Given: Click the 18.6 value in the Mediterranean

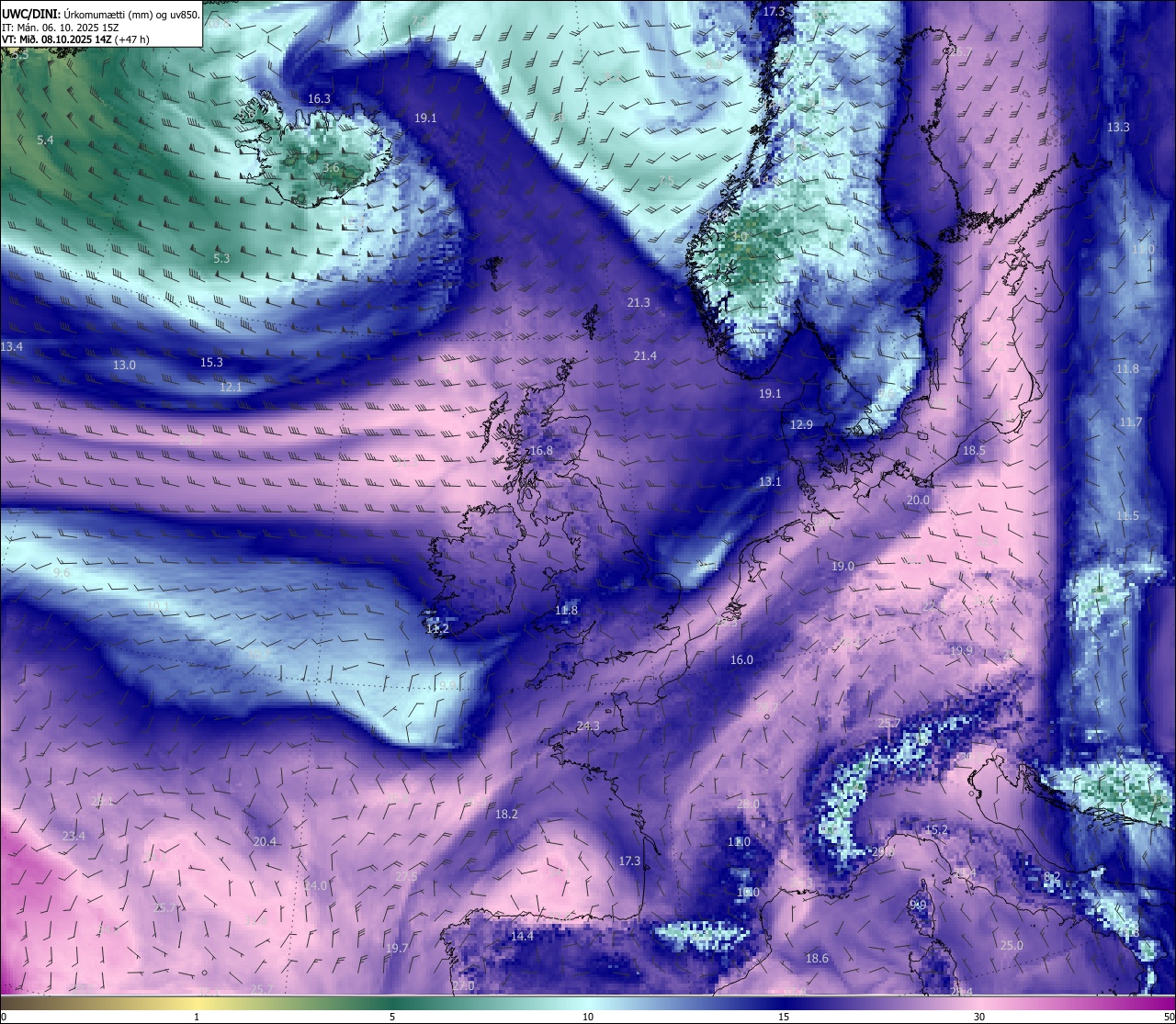Looking at the screenshot, I should [817, 958].
